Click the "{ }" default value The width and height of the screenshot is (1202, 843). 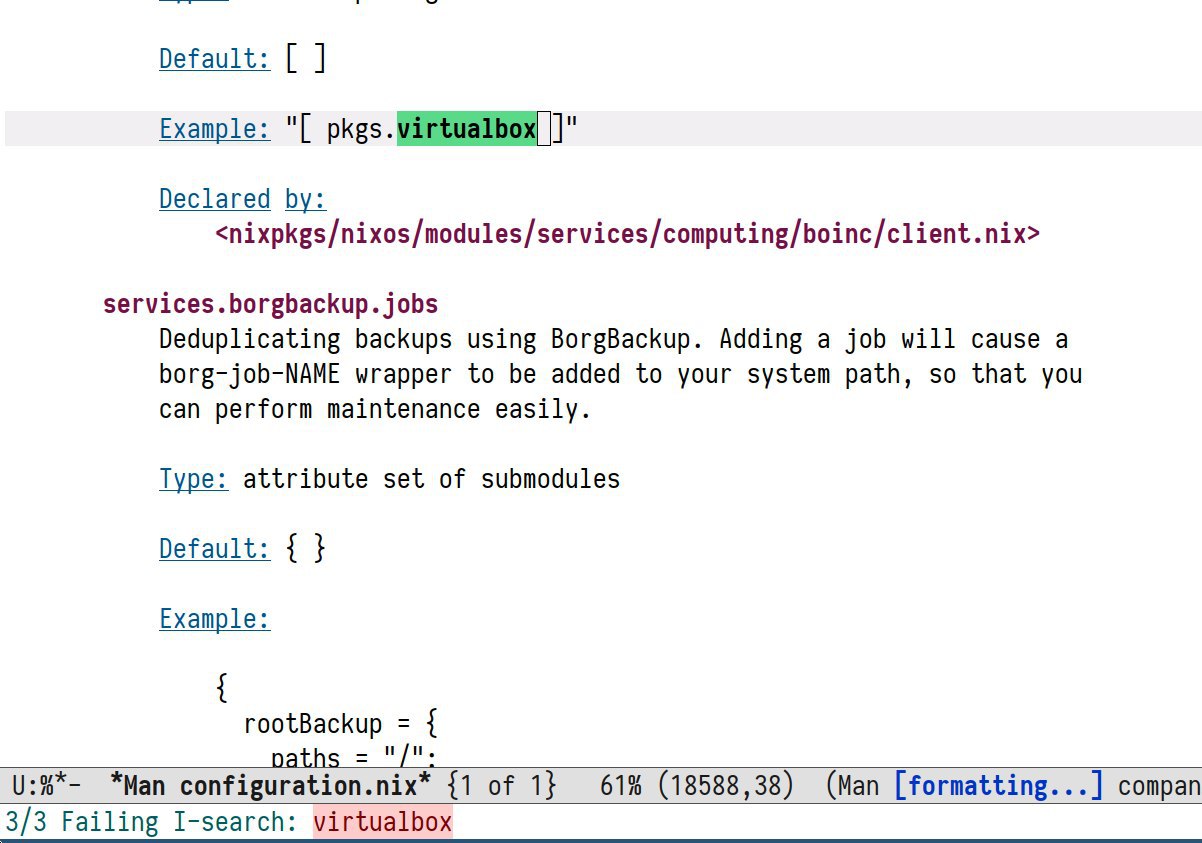306,549
